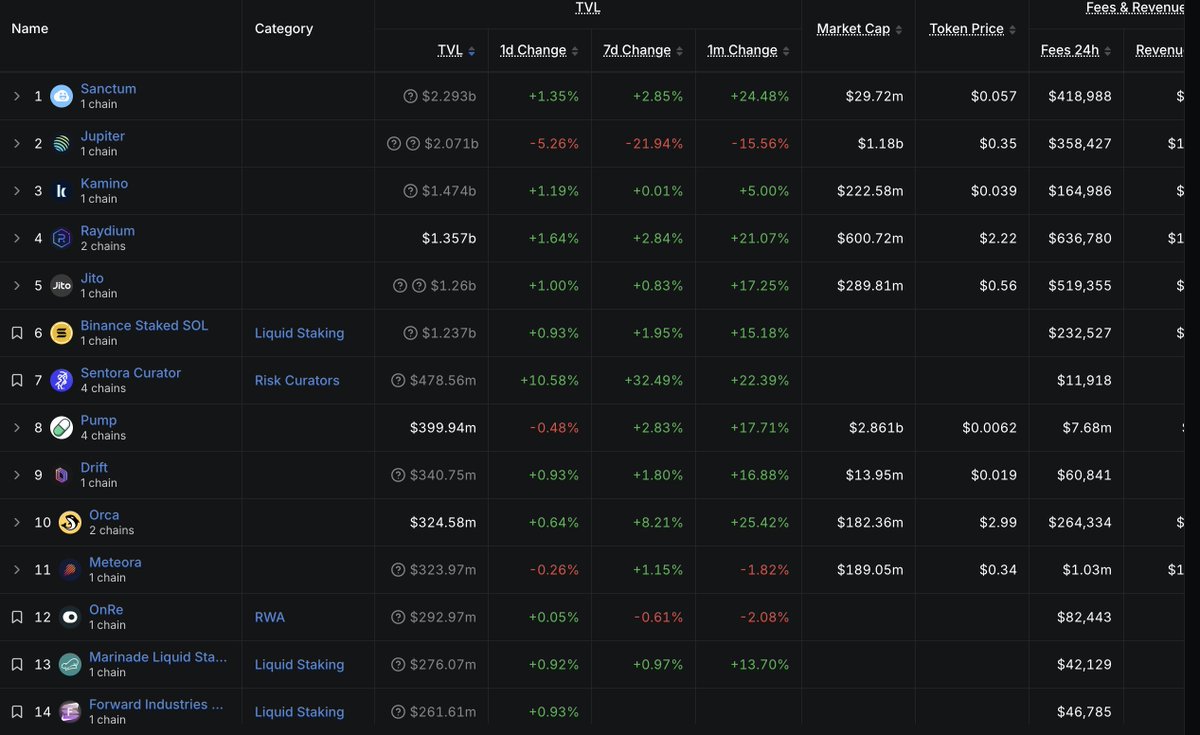Sort by Fees 24h column header
The width and height of the screenshot is (1200, 735).
point(1076,50)
